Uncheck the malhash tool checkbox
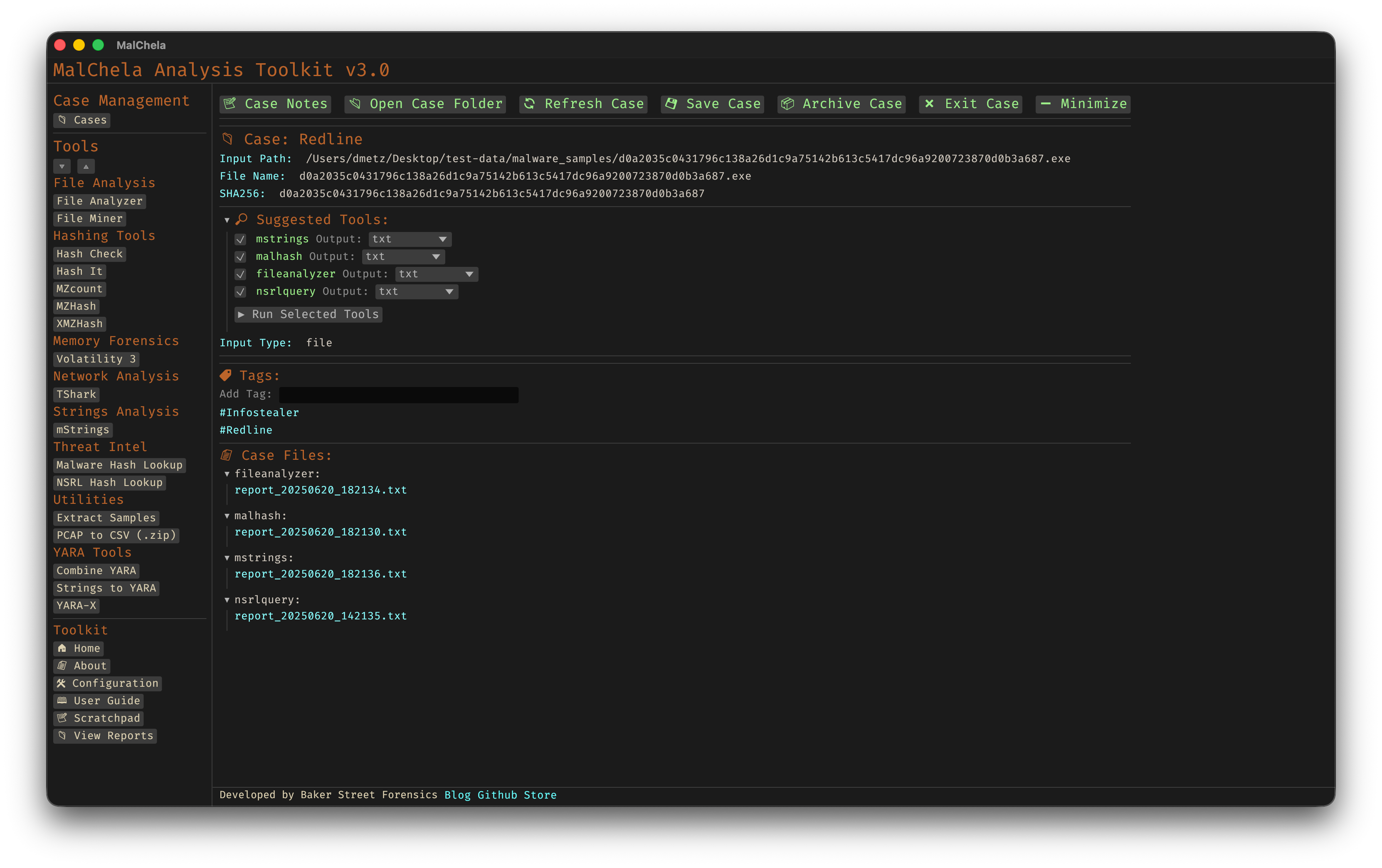The image size is (1382, 868). [x=240, y=256]
